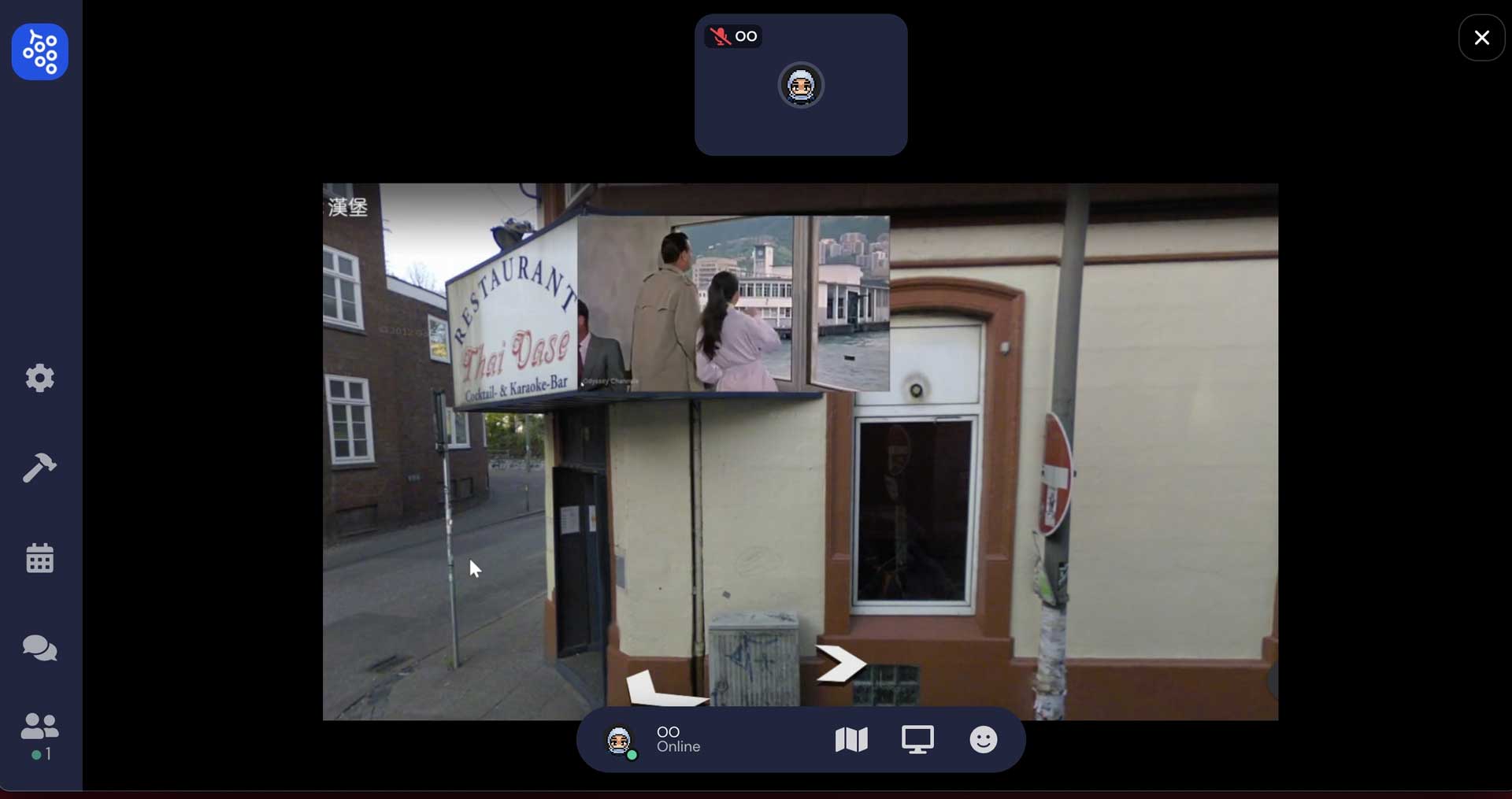Close the embedded street view with X
Screen dimensions: 1512x799
tap(1481, 38)
